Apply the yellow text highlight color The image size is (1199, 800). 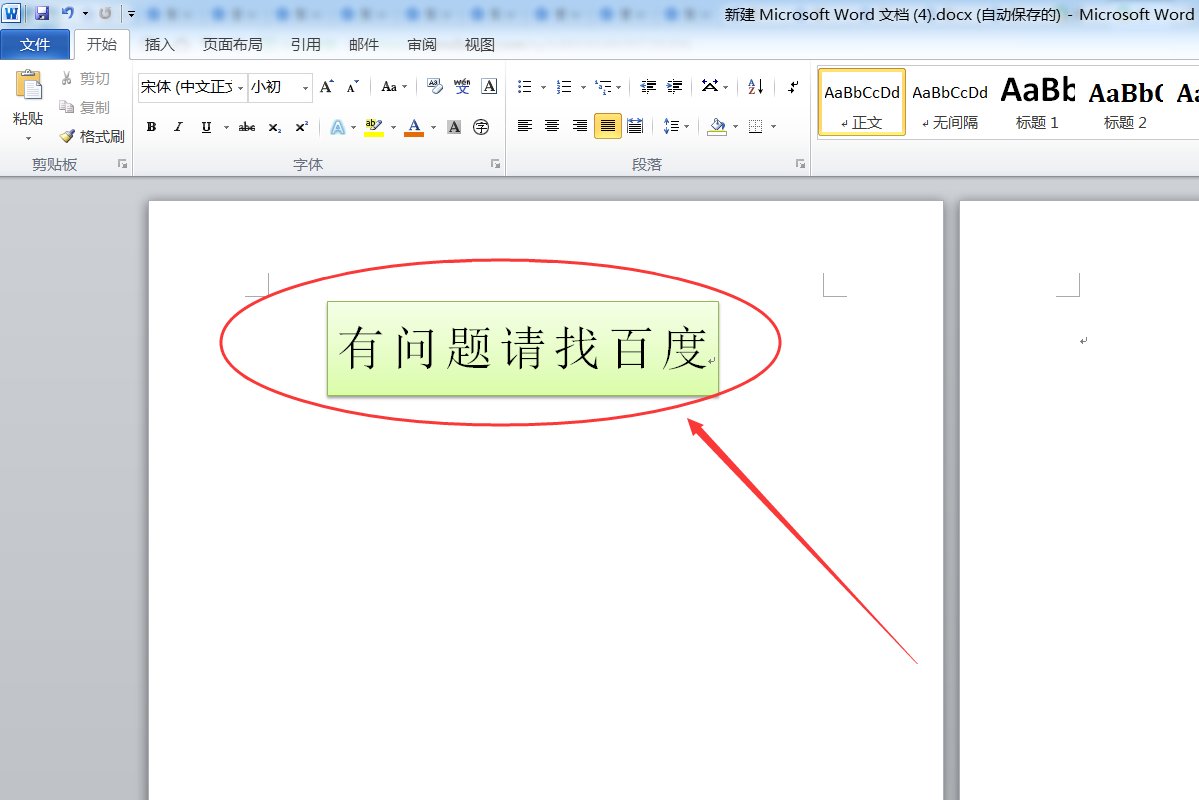373,127
